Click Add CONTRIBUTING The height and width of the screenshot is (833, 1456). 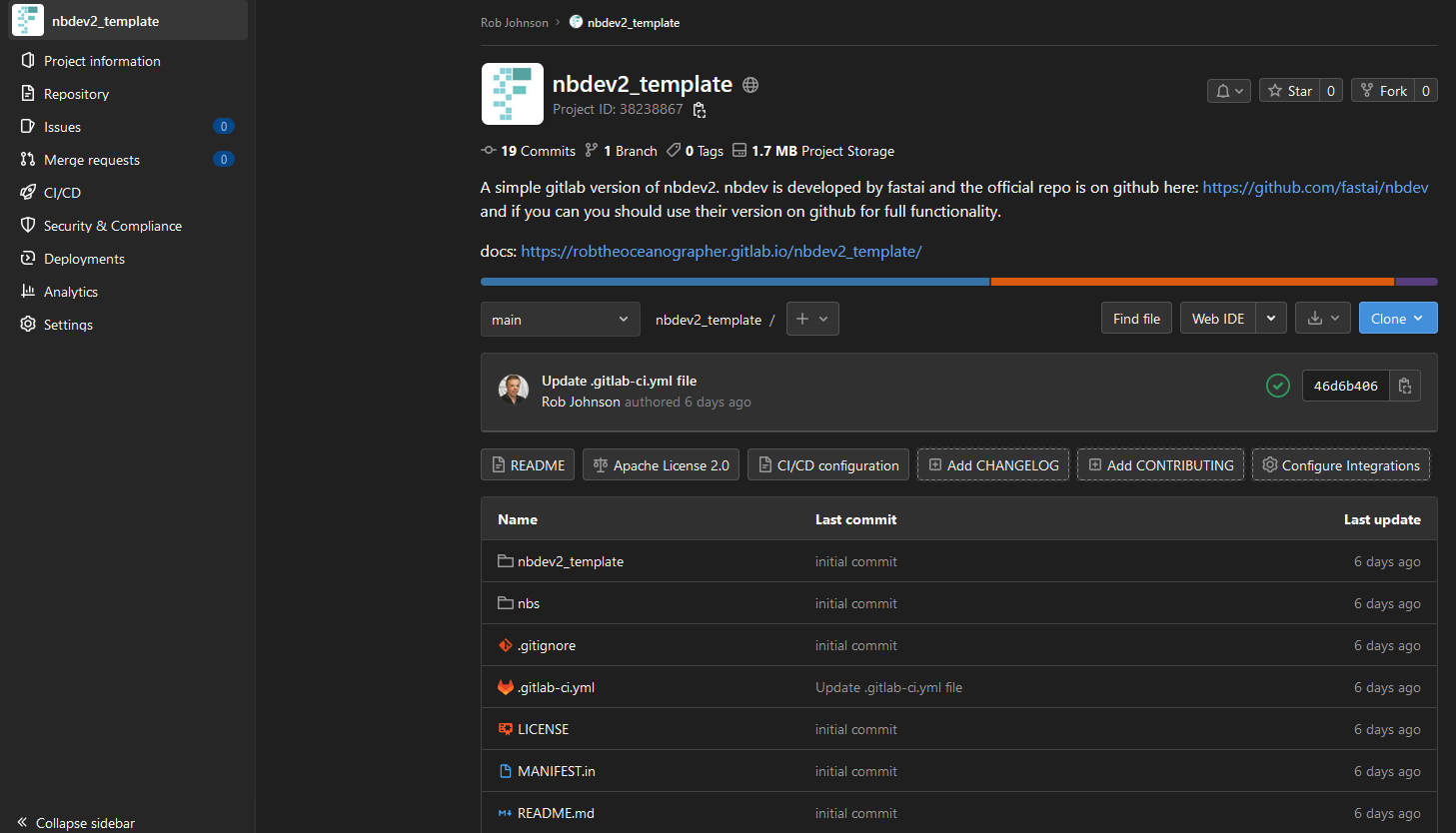click(1160, 464)
